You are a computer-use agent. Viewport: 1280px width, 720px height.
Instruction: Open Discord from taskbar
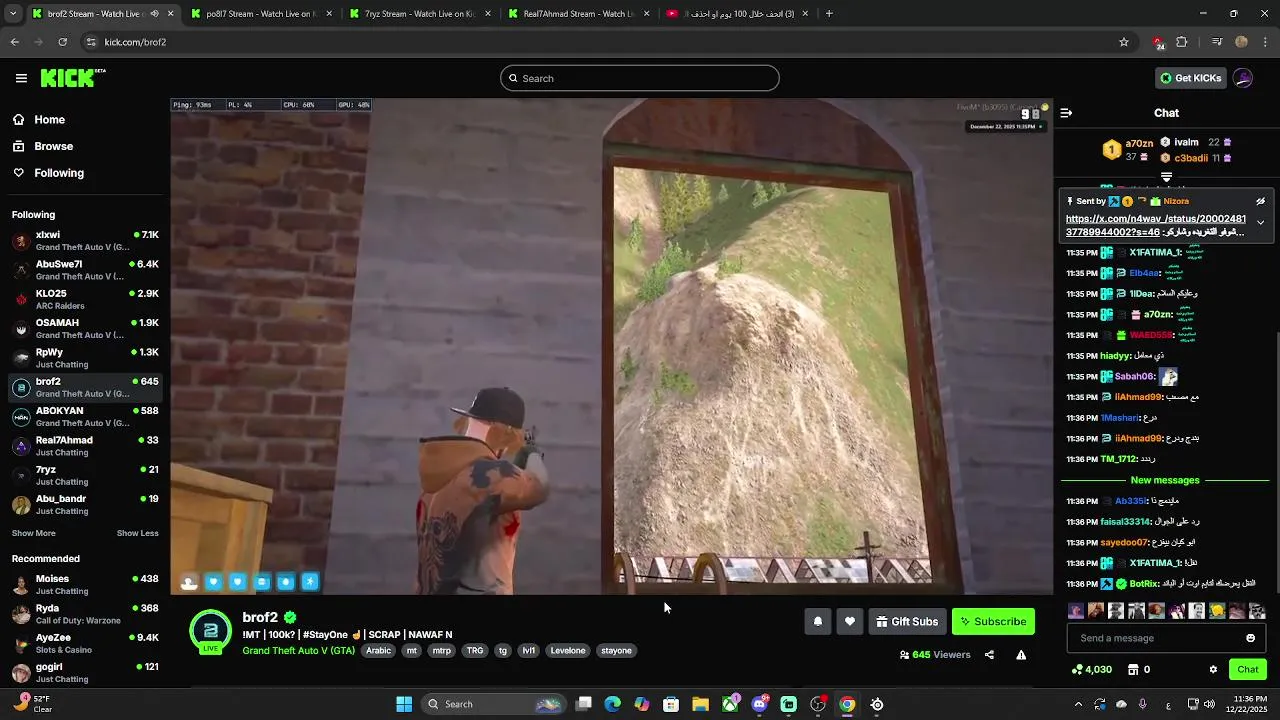[x=759, y=704]
